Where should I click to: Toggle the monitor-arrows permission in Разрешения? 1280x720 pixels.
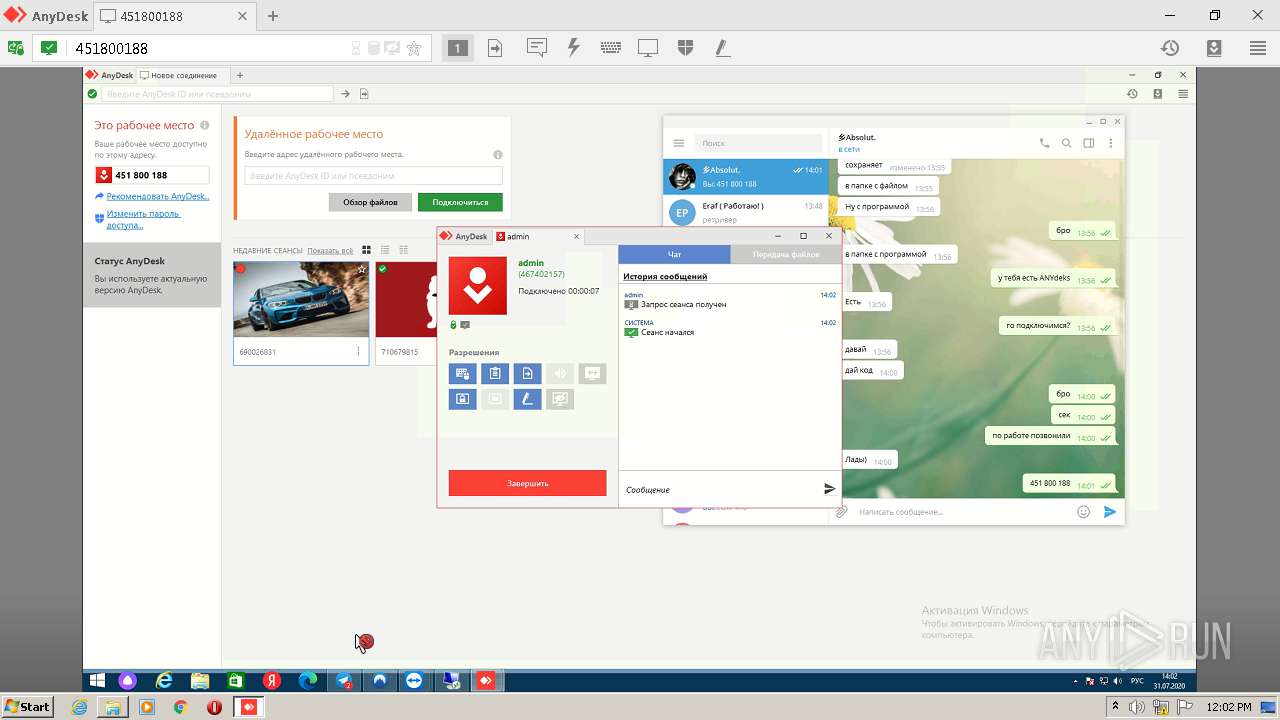pyautogui.click(x=592, y=374)
